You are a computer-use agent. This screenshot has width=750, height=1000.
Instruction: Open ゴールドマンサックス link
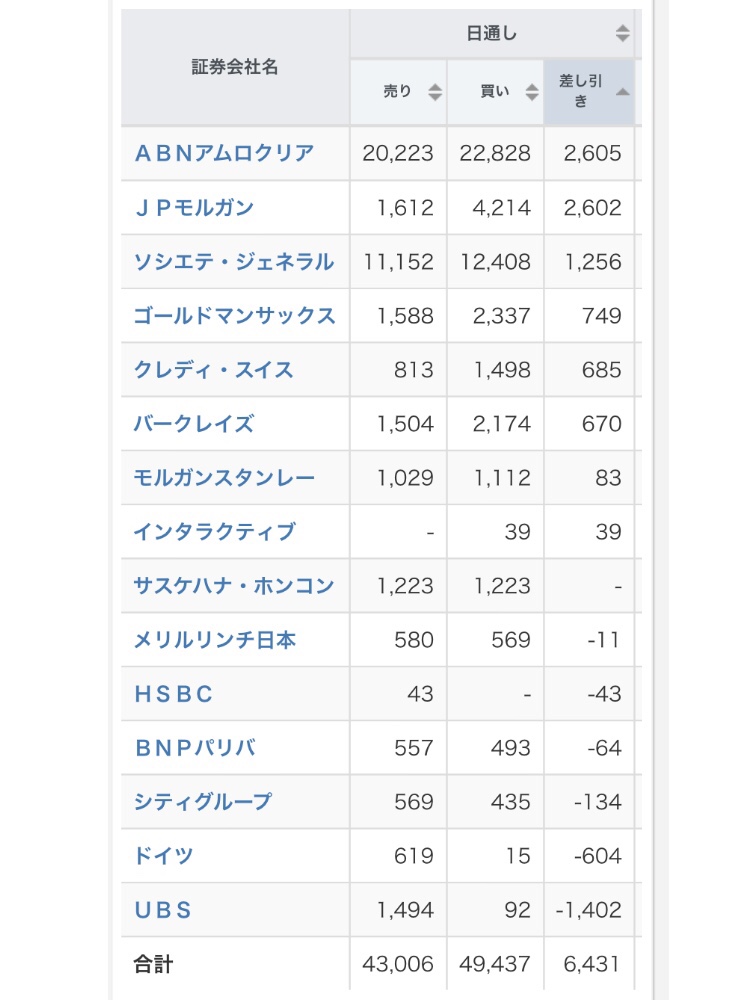point(234,316)
